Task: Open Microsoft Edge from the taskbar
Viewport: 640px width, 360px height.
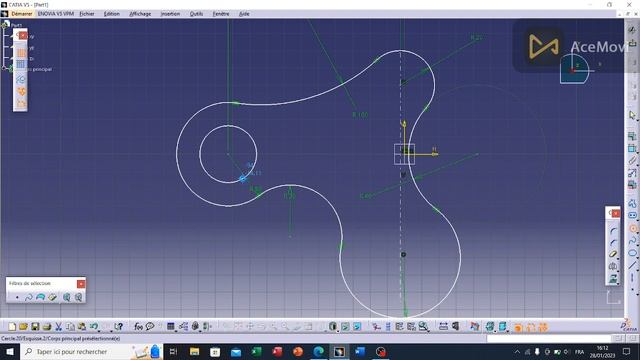Action: coord(318,351)
